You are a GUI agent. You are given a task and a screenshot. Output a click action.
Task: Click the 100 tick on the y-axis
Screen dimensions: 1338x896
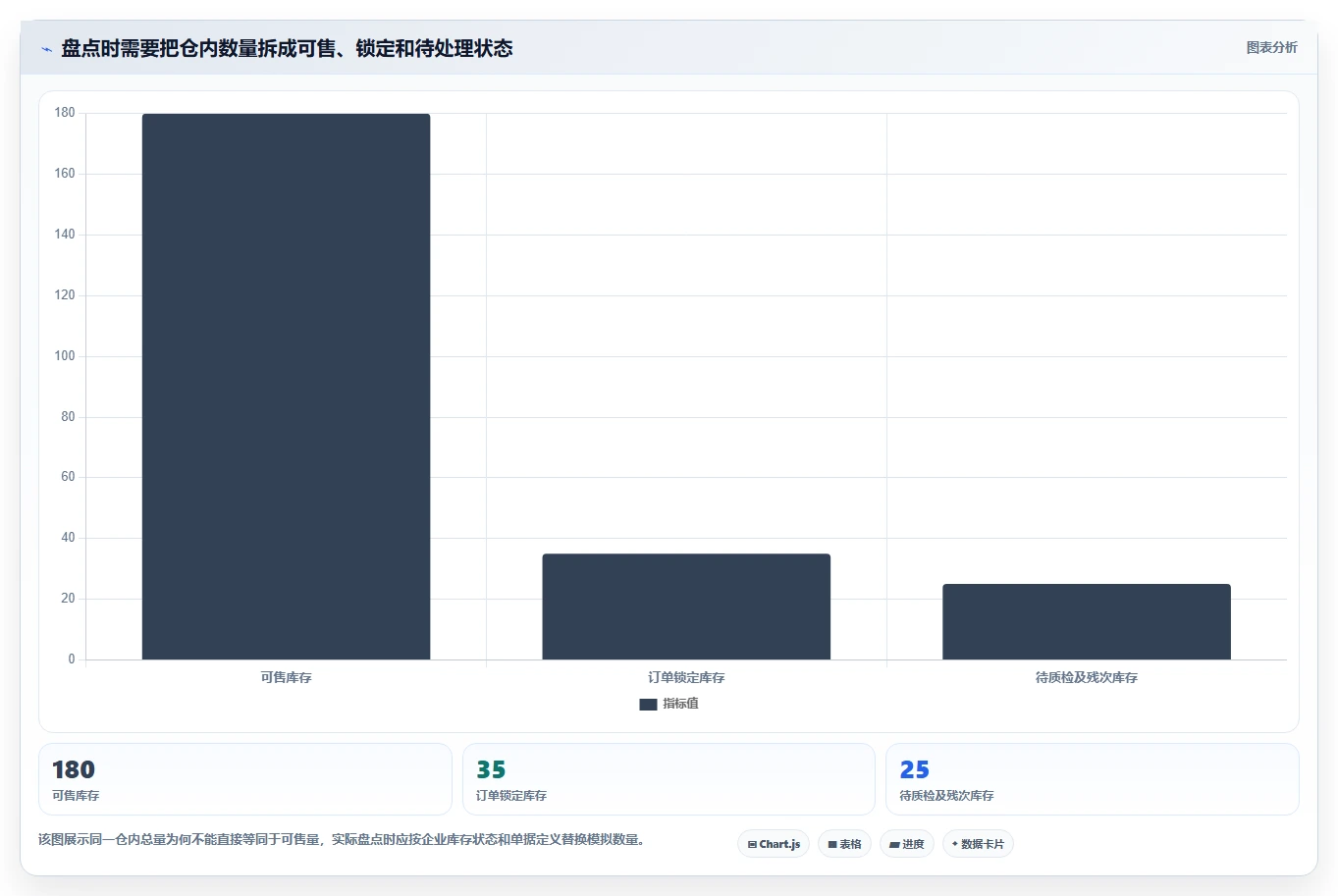65,356
